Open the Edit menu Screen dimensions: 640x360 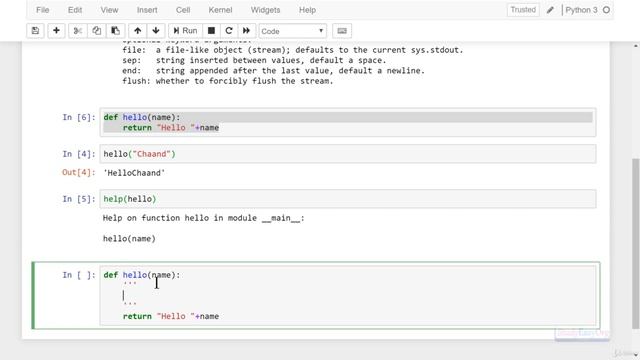point(75,10)
